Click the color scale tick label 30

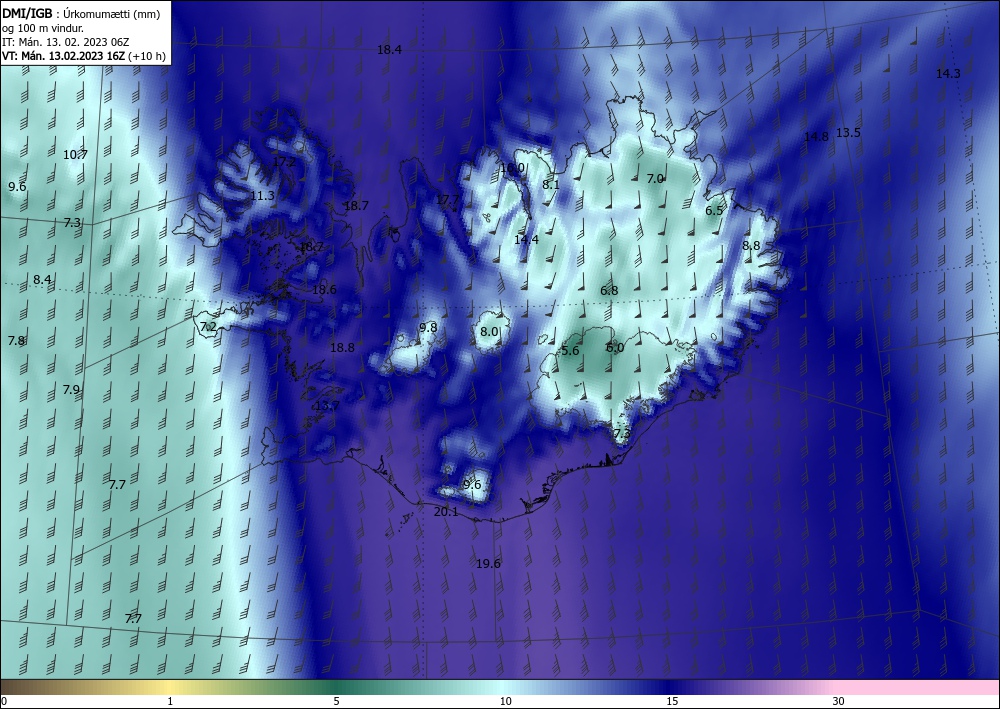tap(839, 701)
